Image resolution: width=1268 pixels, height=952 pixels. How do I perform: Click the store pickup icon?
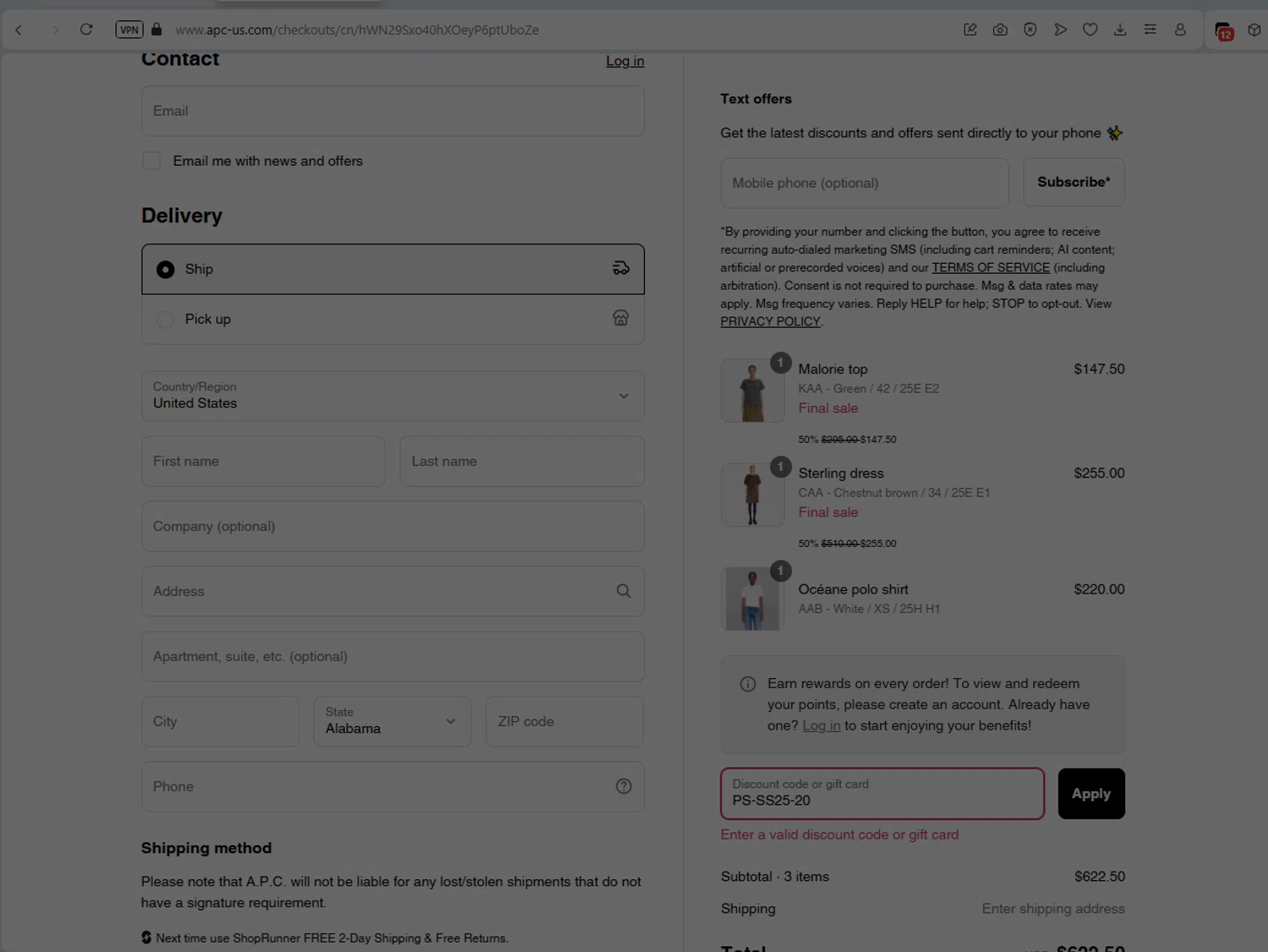620,318
